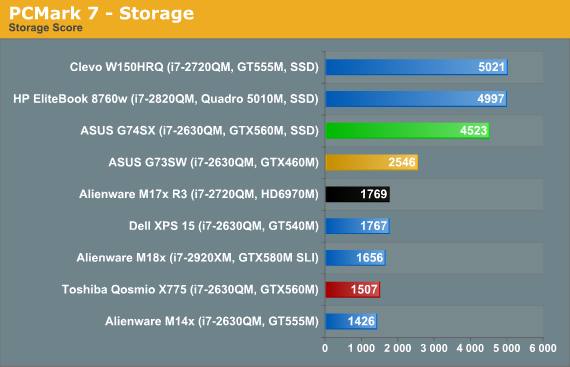The width and height of the screenshot is (570, 367).
Task: Click the Clevo W150HRQ label text
Action: coord(194,67)
